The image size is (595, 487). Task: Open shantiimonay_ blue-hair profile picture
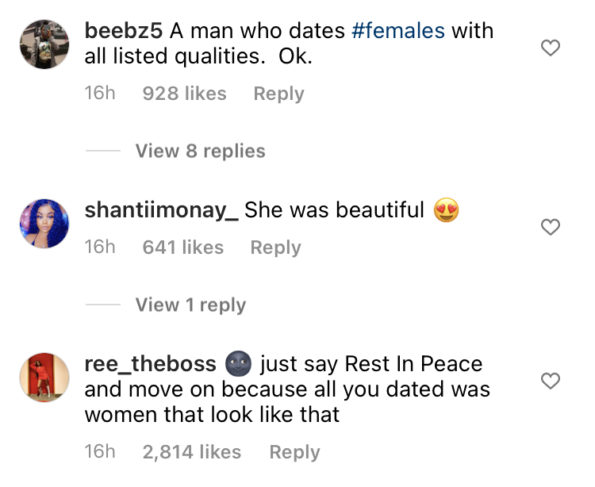pyautogui.click(x=44, y=223)
